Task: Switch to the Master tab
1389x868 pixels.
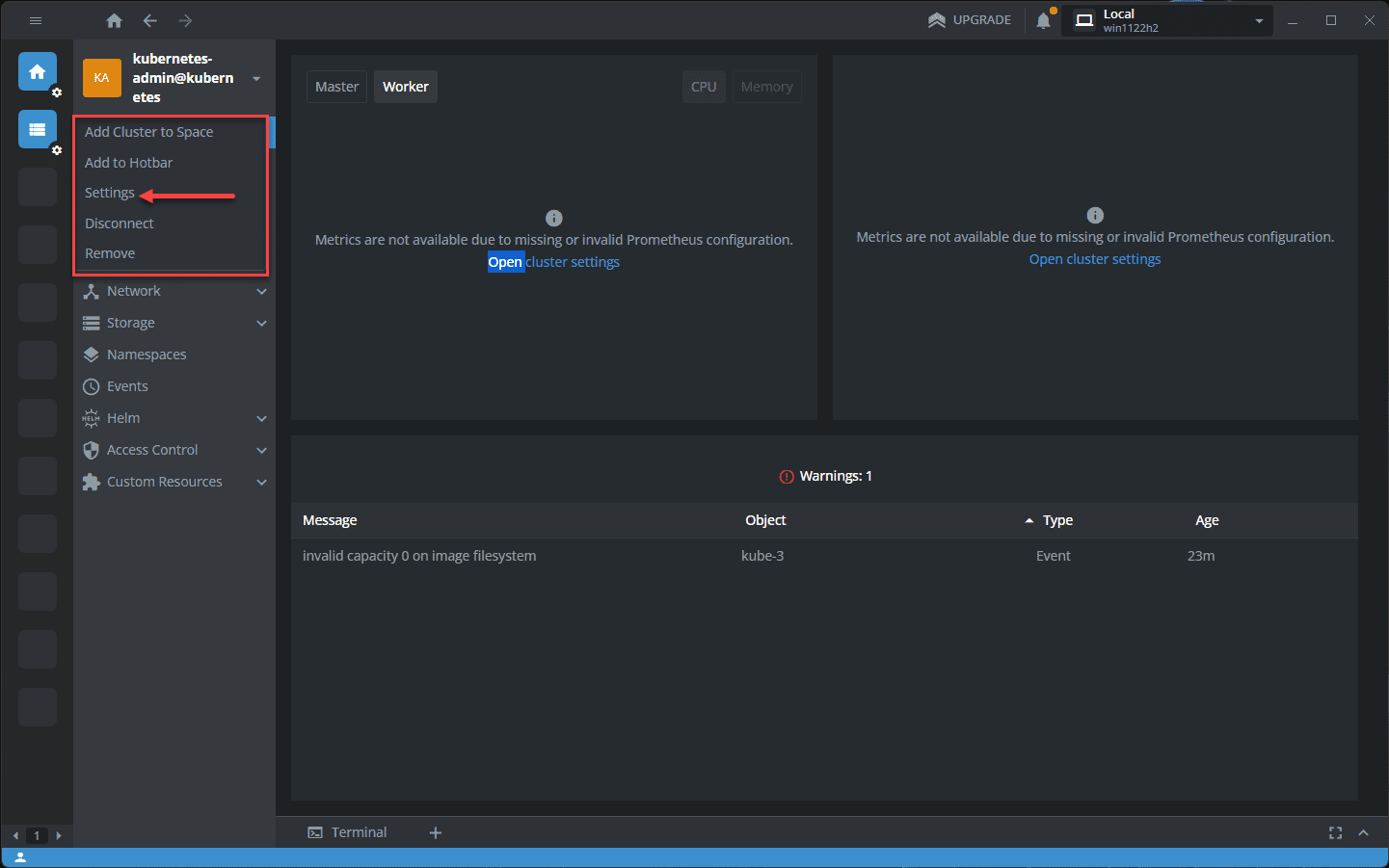Action: [336, 87]
